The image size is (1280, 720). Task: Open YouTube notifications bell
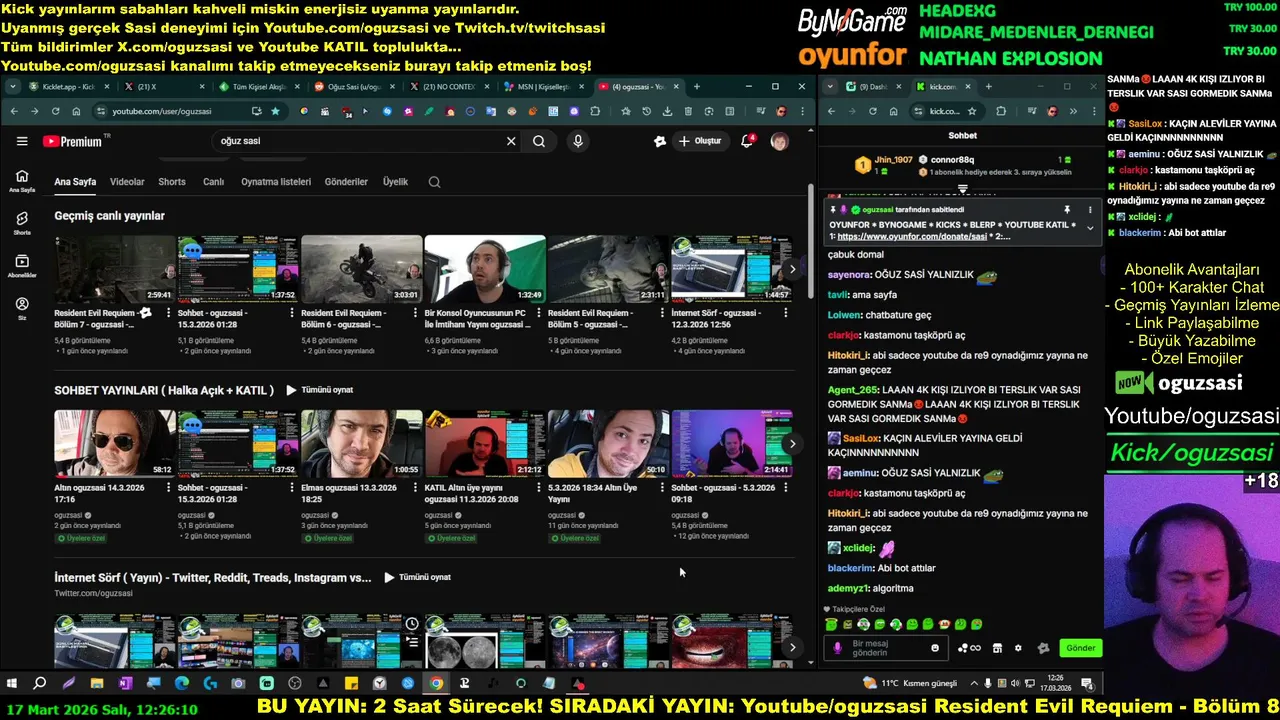747,141
